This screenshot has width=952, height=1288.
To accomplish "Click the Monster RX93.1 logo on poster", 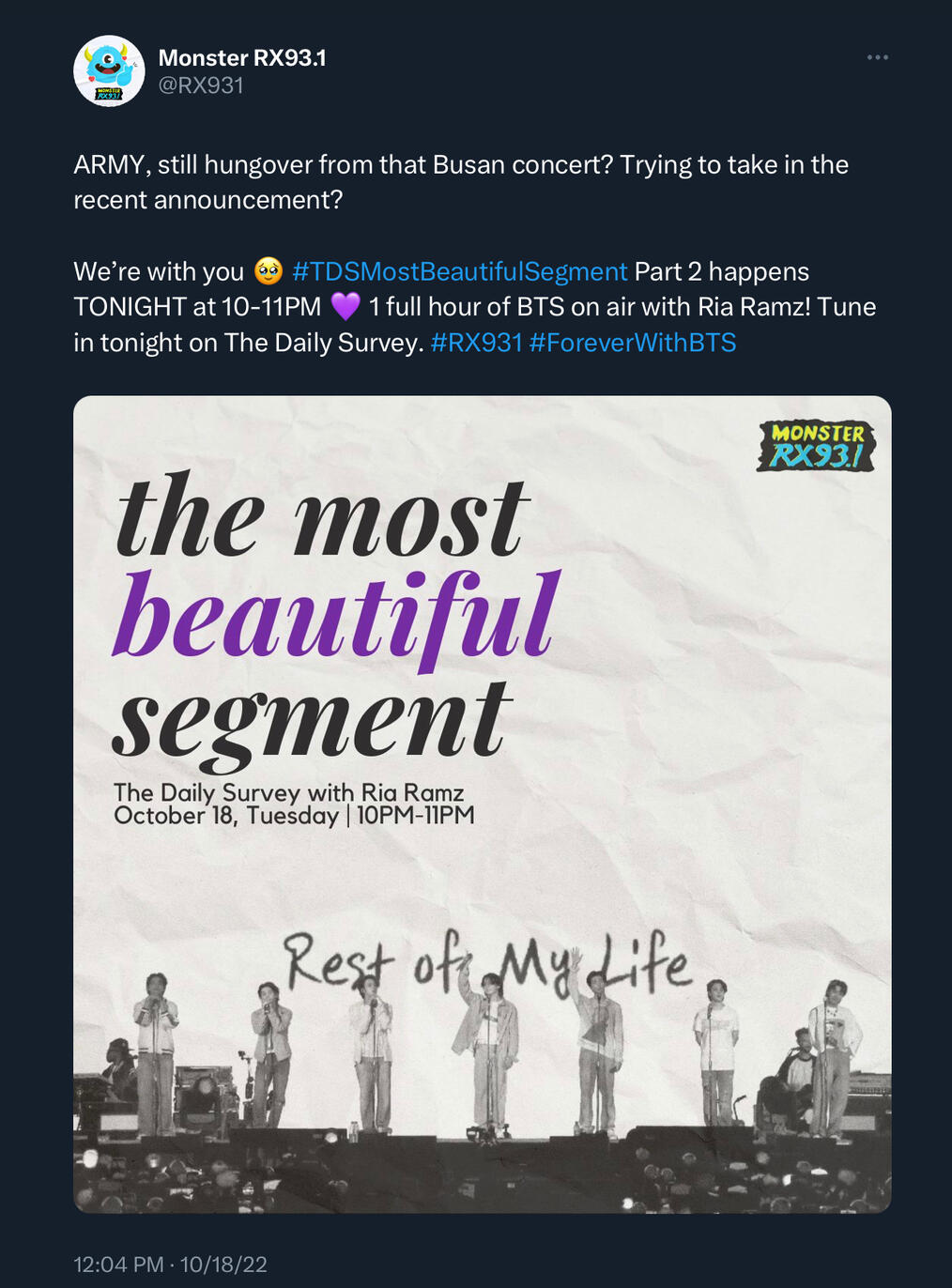I will 816,446.
